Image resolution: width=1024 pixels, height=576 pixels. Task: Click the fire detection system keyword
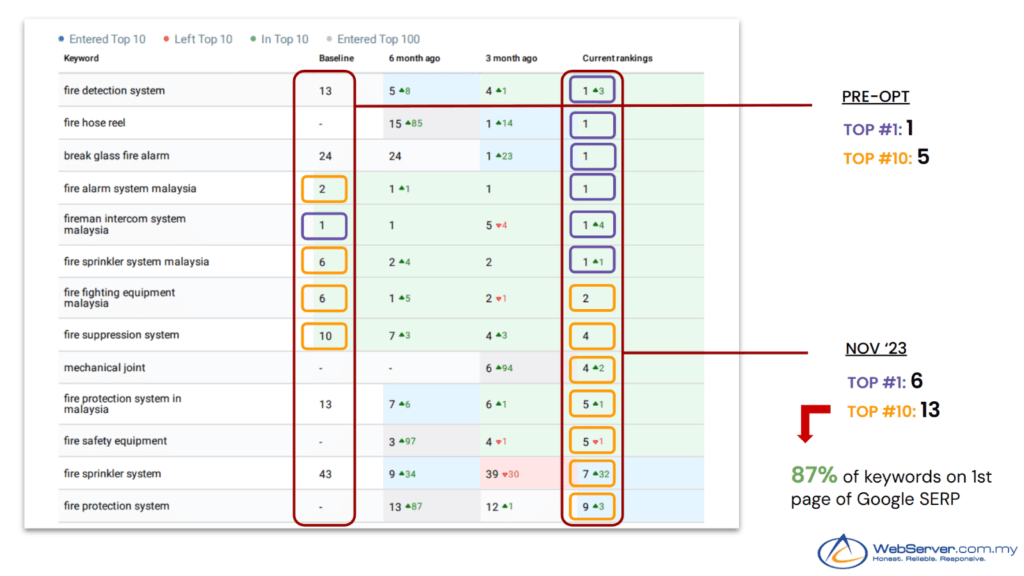[x=114, y=91]
